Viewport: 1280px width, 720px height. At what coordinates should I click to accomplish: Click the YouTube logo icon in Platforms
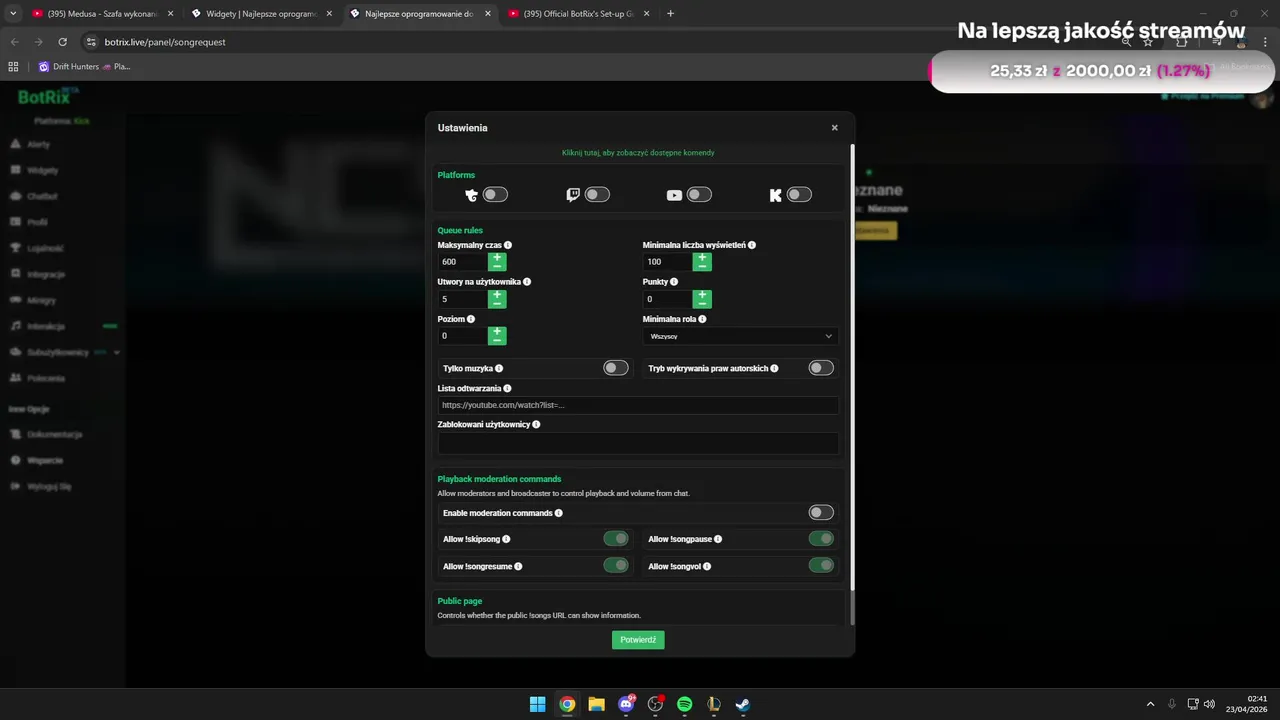674,195
